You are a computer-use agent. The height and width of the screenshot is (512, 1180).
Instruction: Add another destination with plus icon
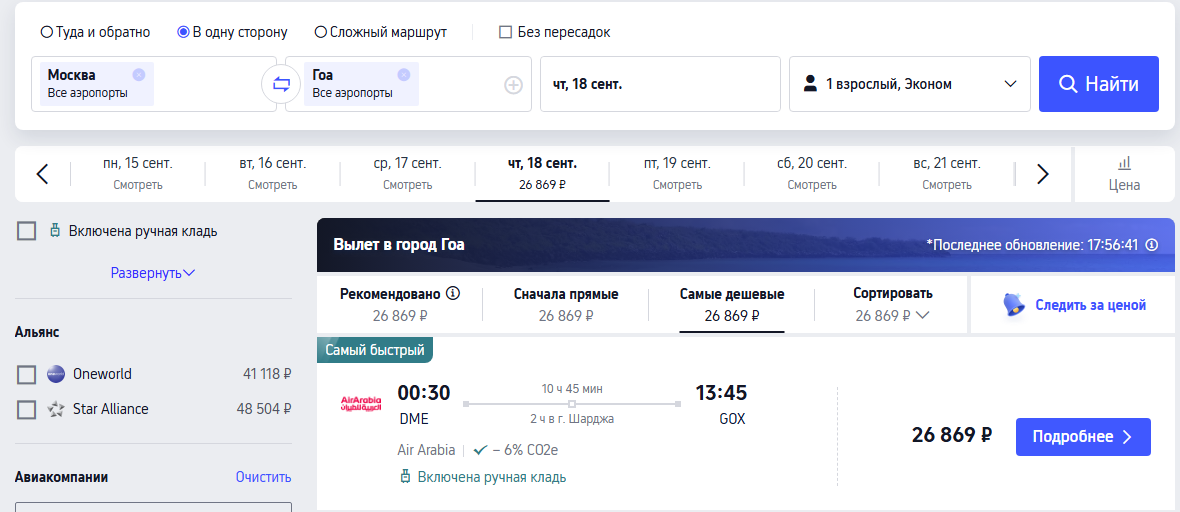coord(513,85)
